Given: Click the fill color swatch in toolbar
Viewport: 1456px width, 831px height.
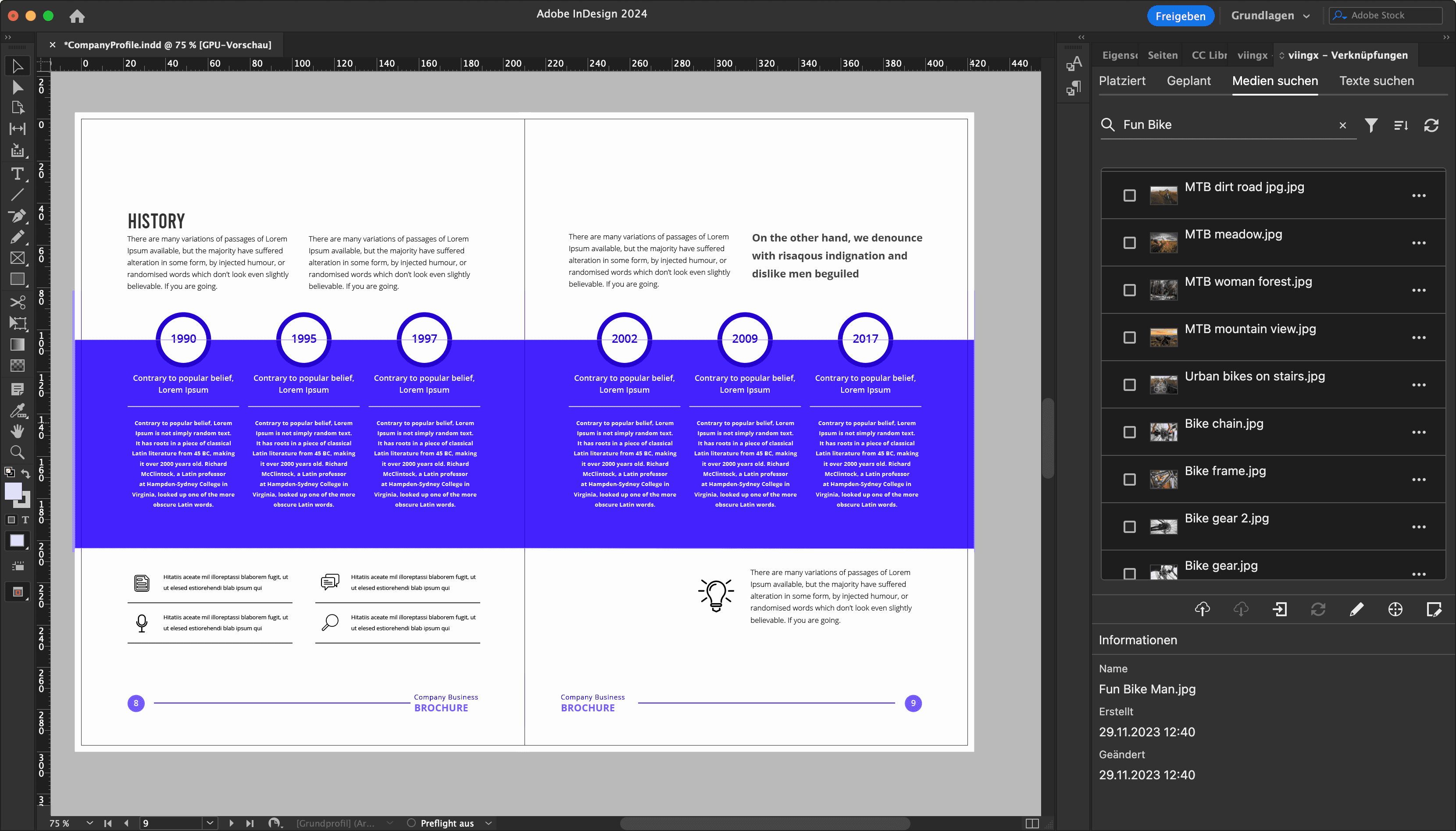Looking at the screenshot, I should coord(13,491).
